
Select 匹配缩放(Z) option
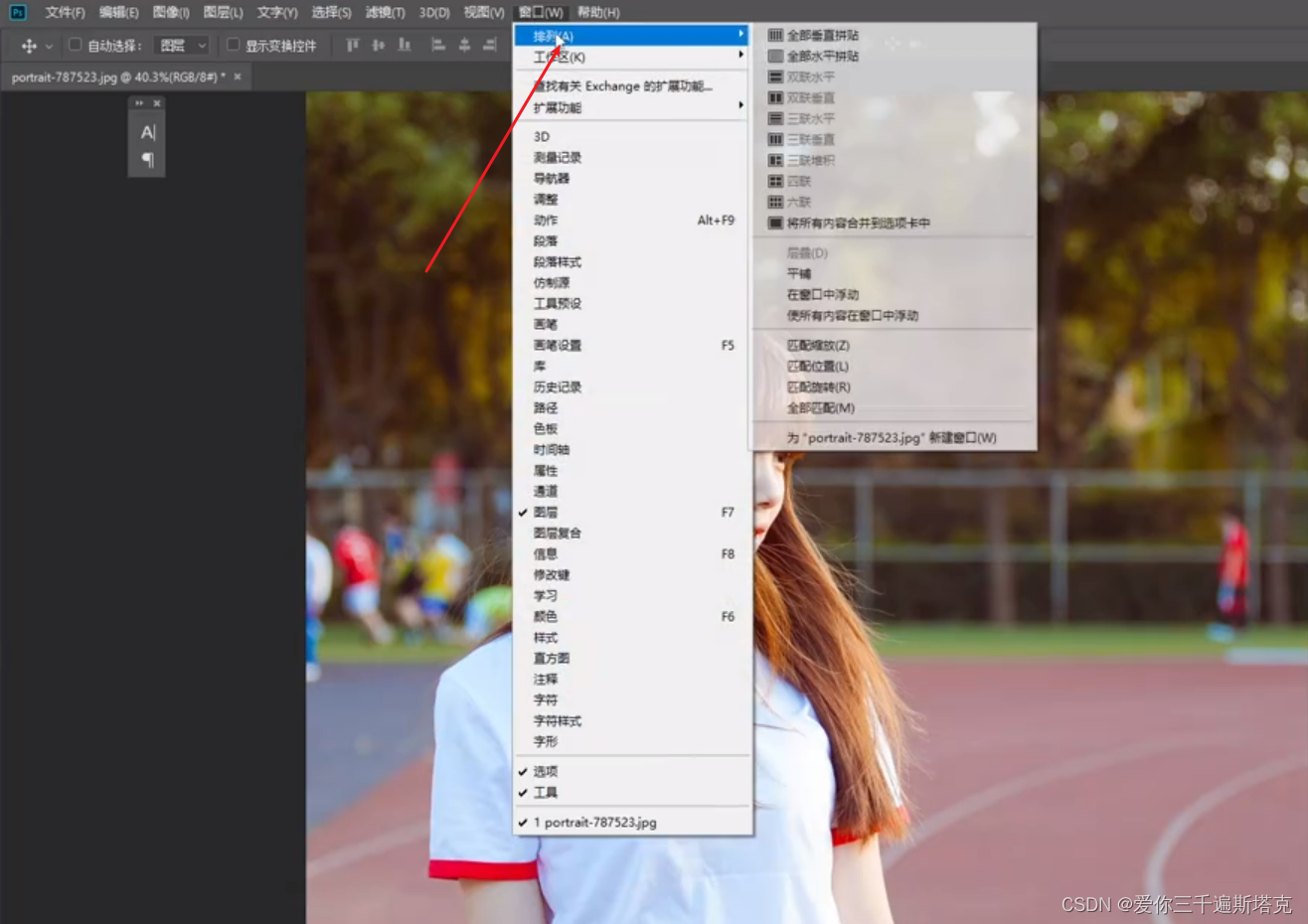[x=893, y=345]
